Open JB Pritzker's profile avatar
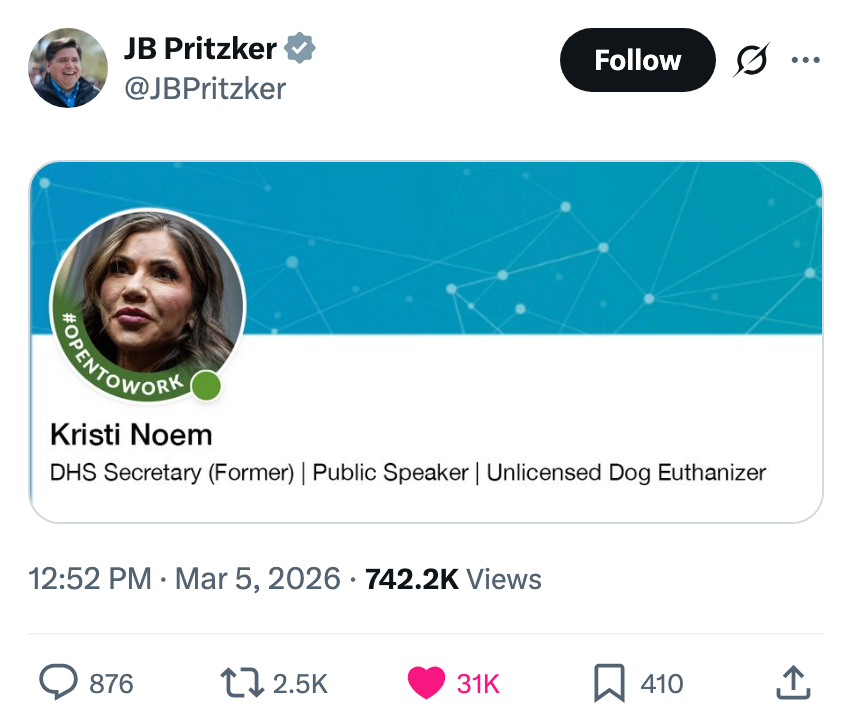The height and width of the screenshot is (720, 854). pos(68,68)
